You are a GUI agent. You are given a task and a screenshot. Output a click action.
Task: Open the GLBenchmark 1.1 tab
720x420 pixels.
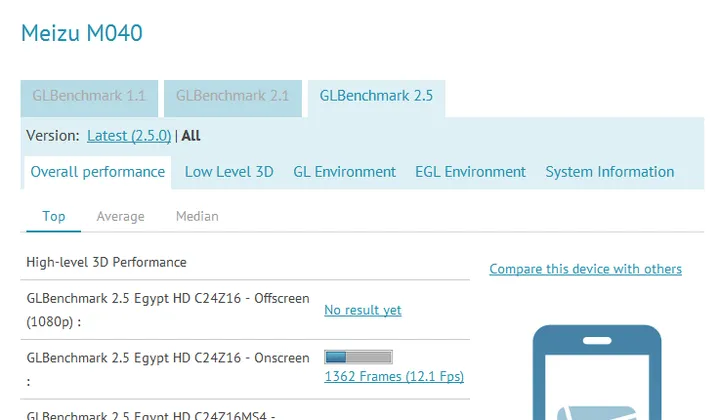(89, 96)
